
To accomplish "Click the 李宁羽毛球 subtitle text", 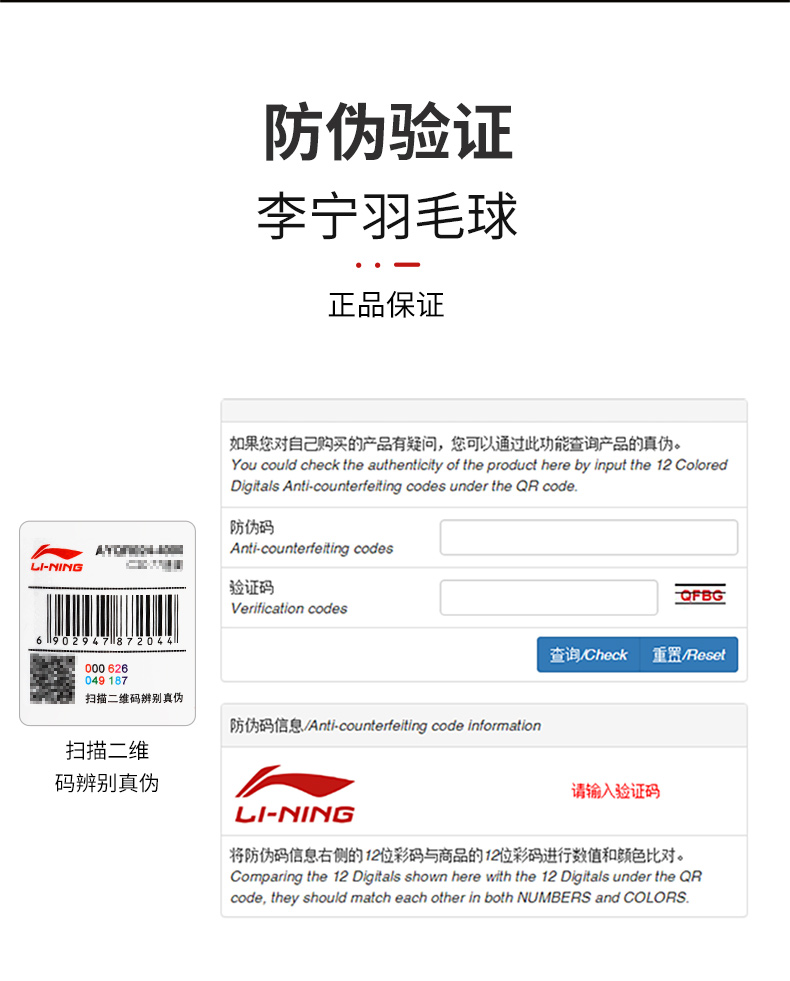I will click(387, 216).
